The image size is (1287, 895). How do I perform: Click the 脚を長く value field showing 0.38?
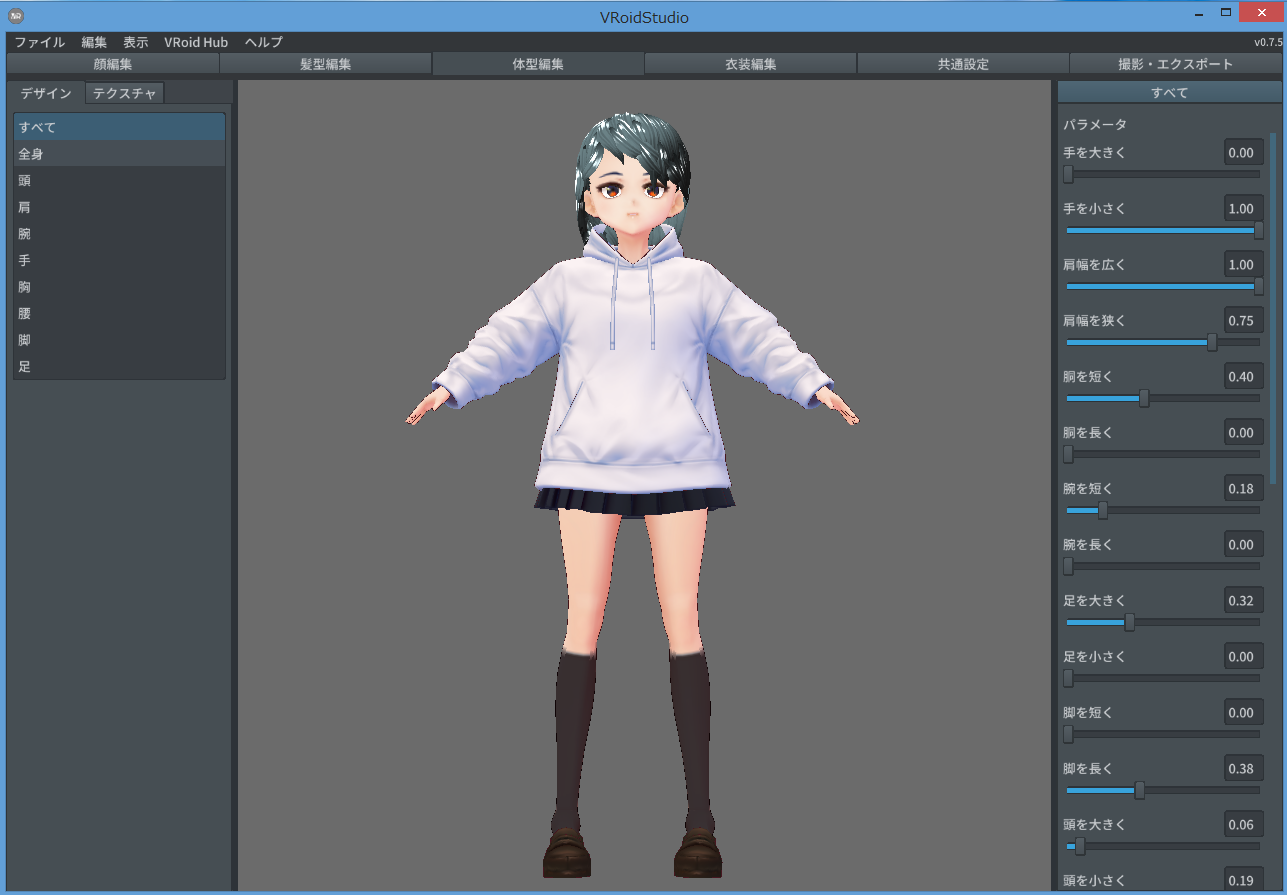1243,769
